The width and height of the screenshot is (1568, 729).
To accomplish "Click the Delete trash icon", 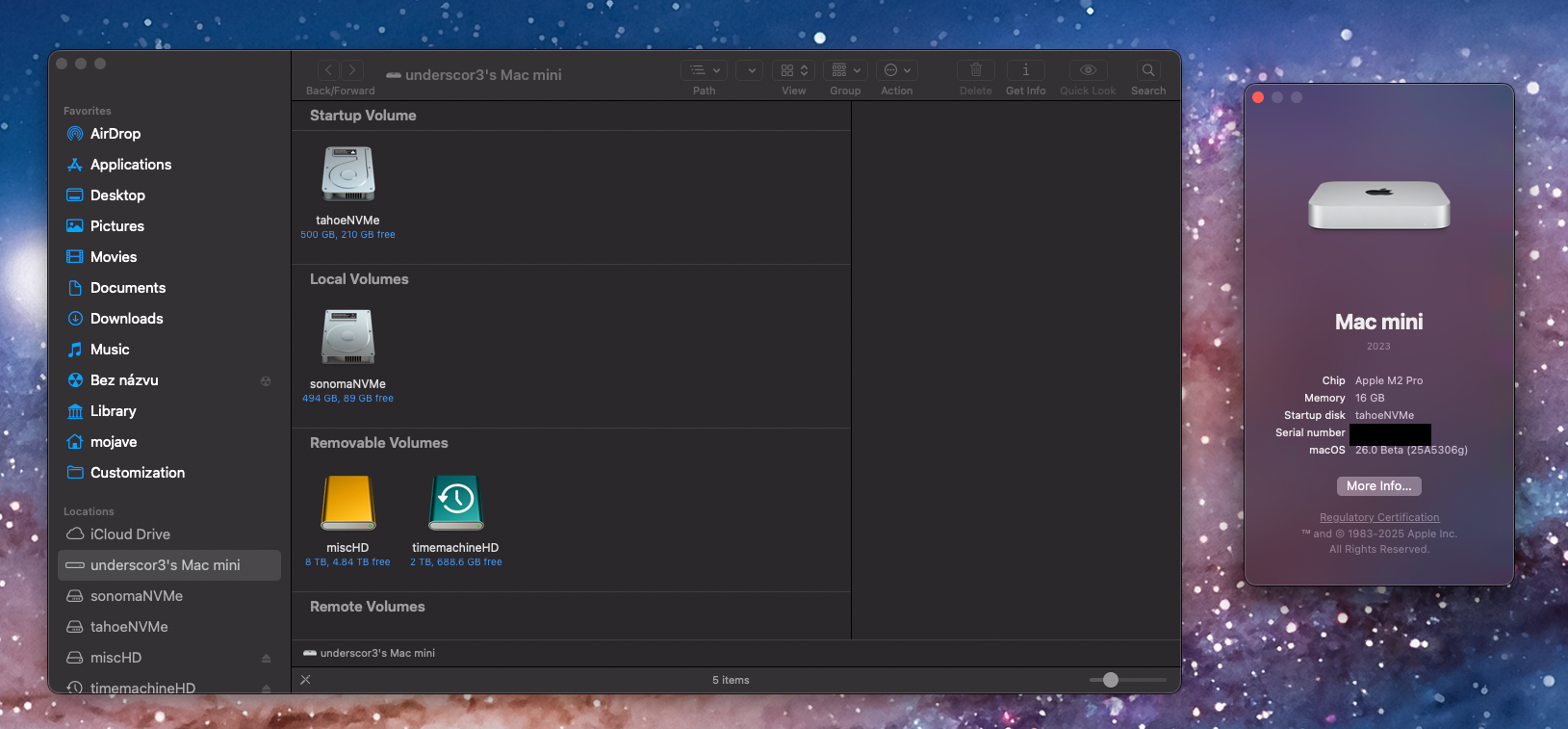I will (976, 70).
